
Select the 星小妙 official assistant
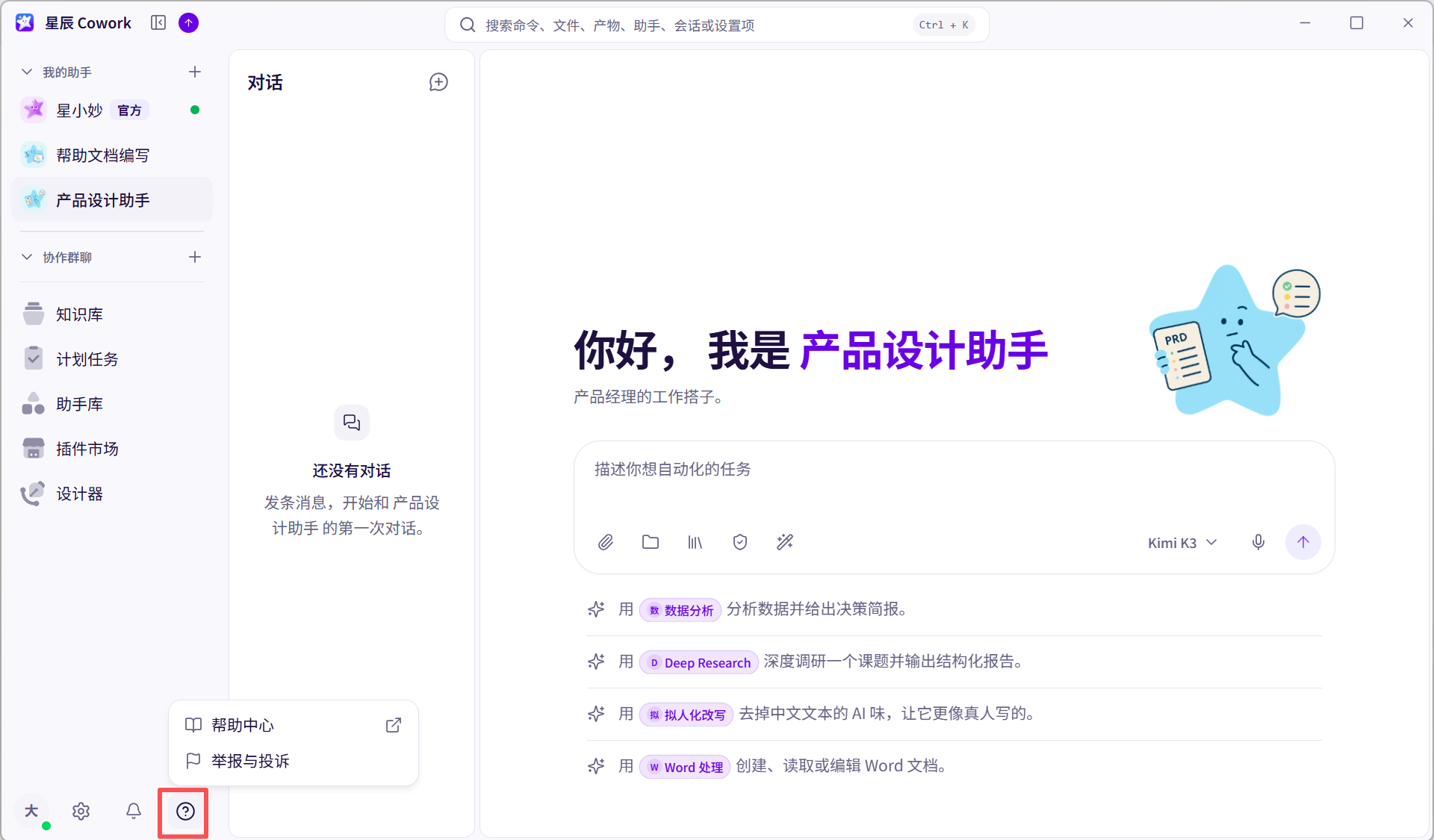112,111
